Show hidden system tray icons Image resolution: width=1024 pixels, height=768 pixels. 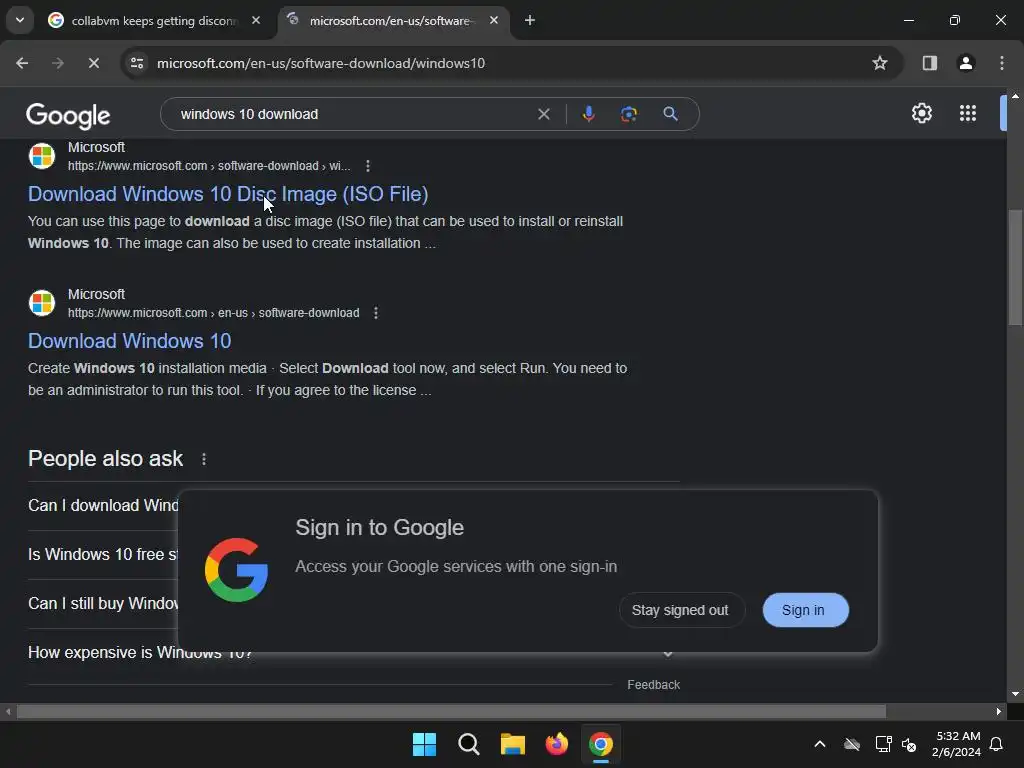[820, 744]
